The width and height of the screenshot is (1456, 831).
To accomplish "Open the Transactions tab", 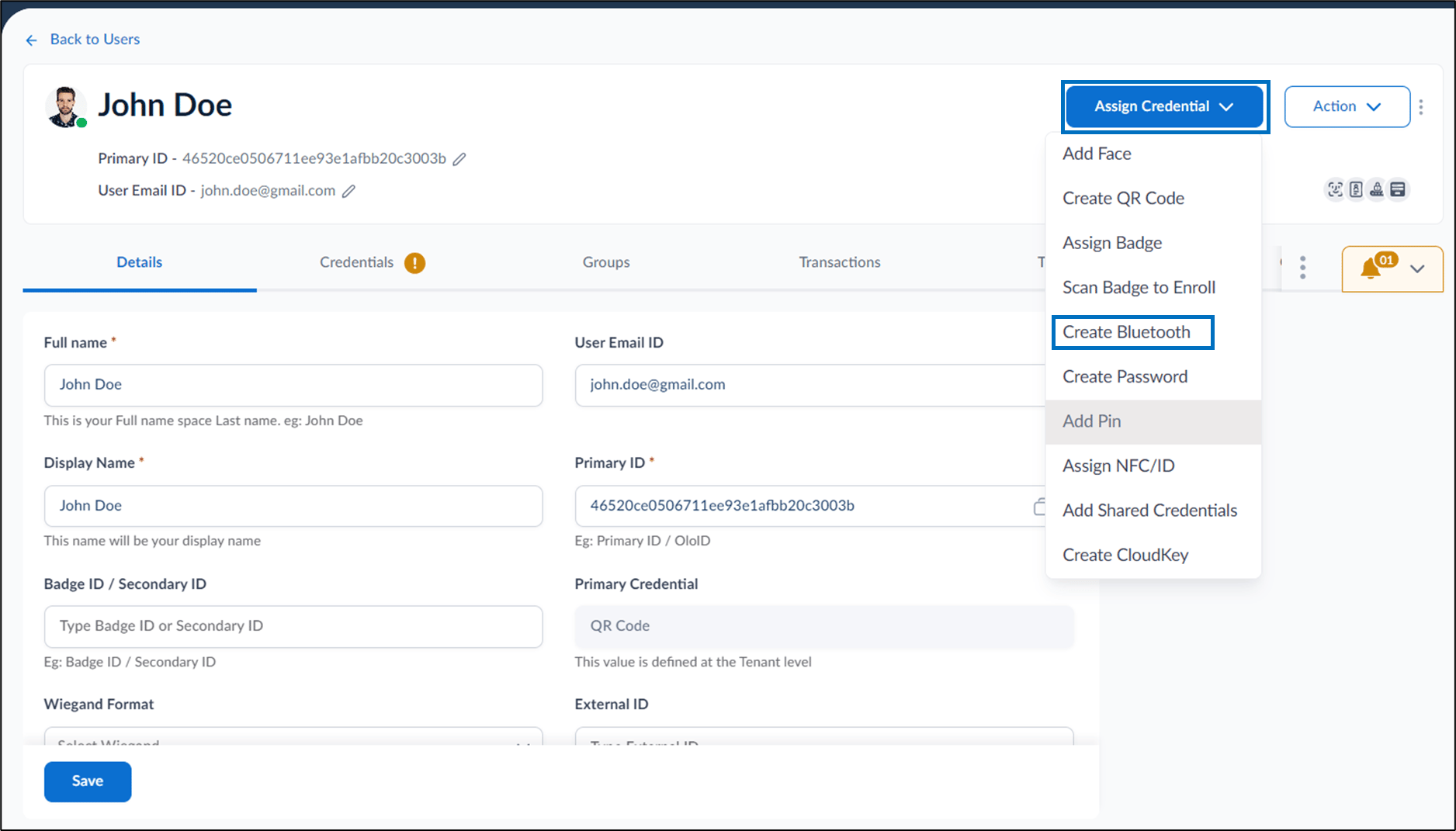I will (x=840, y=262).
